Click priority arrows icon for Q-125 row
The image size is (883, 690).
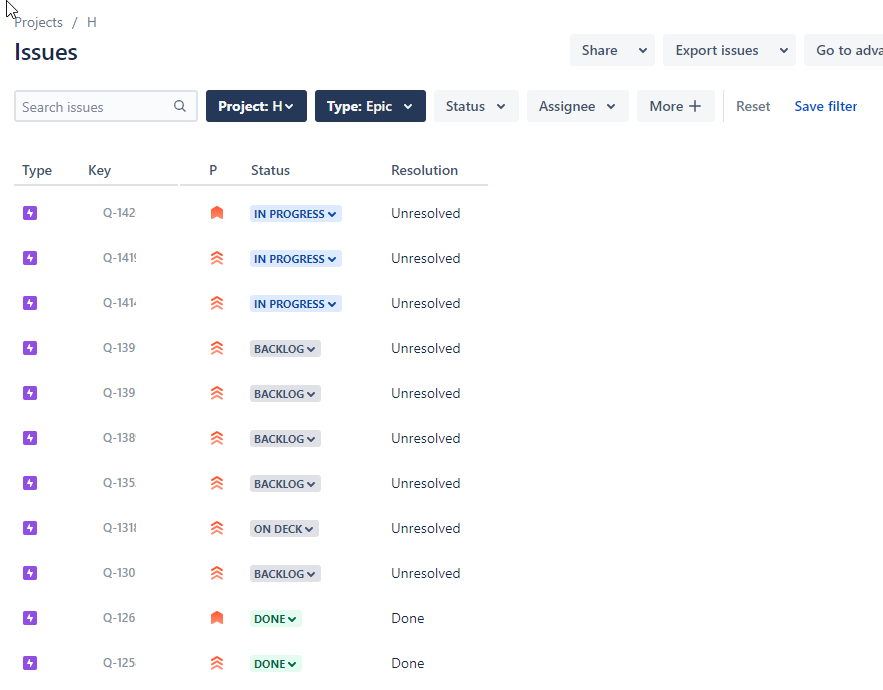click(x=217, y=663)
